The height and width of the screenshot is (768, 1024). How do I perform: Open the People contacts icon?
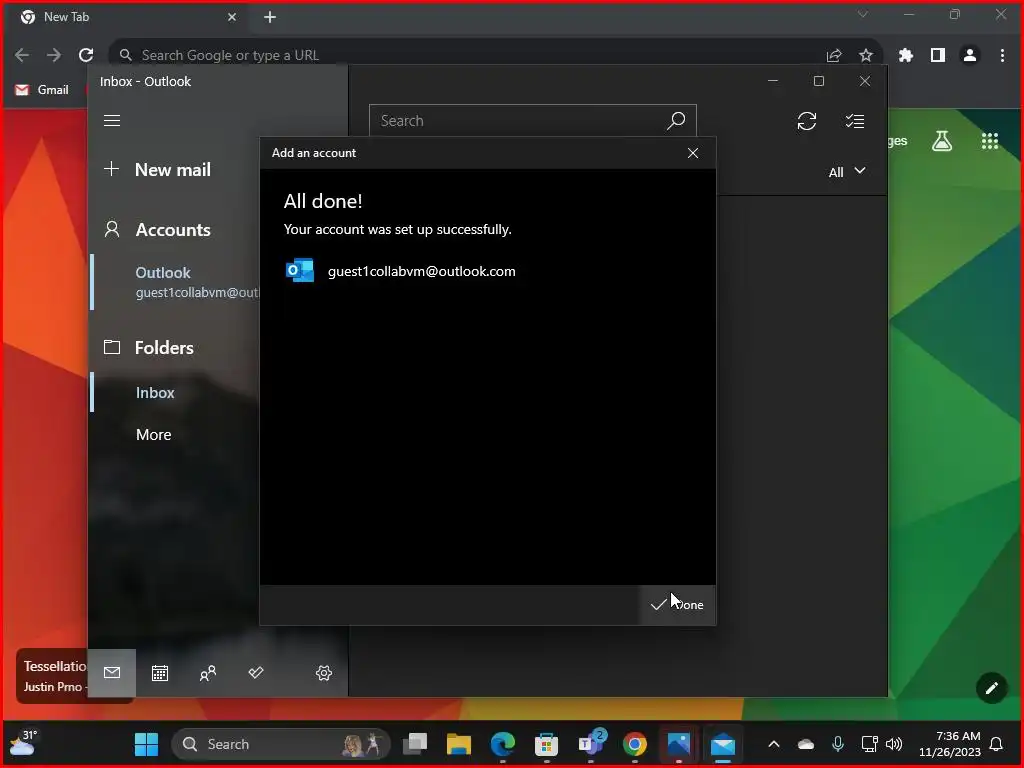208,673
